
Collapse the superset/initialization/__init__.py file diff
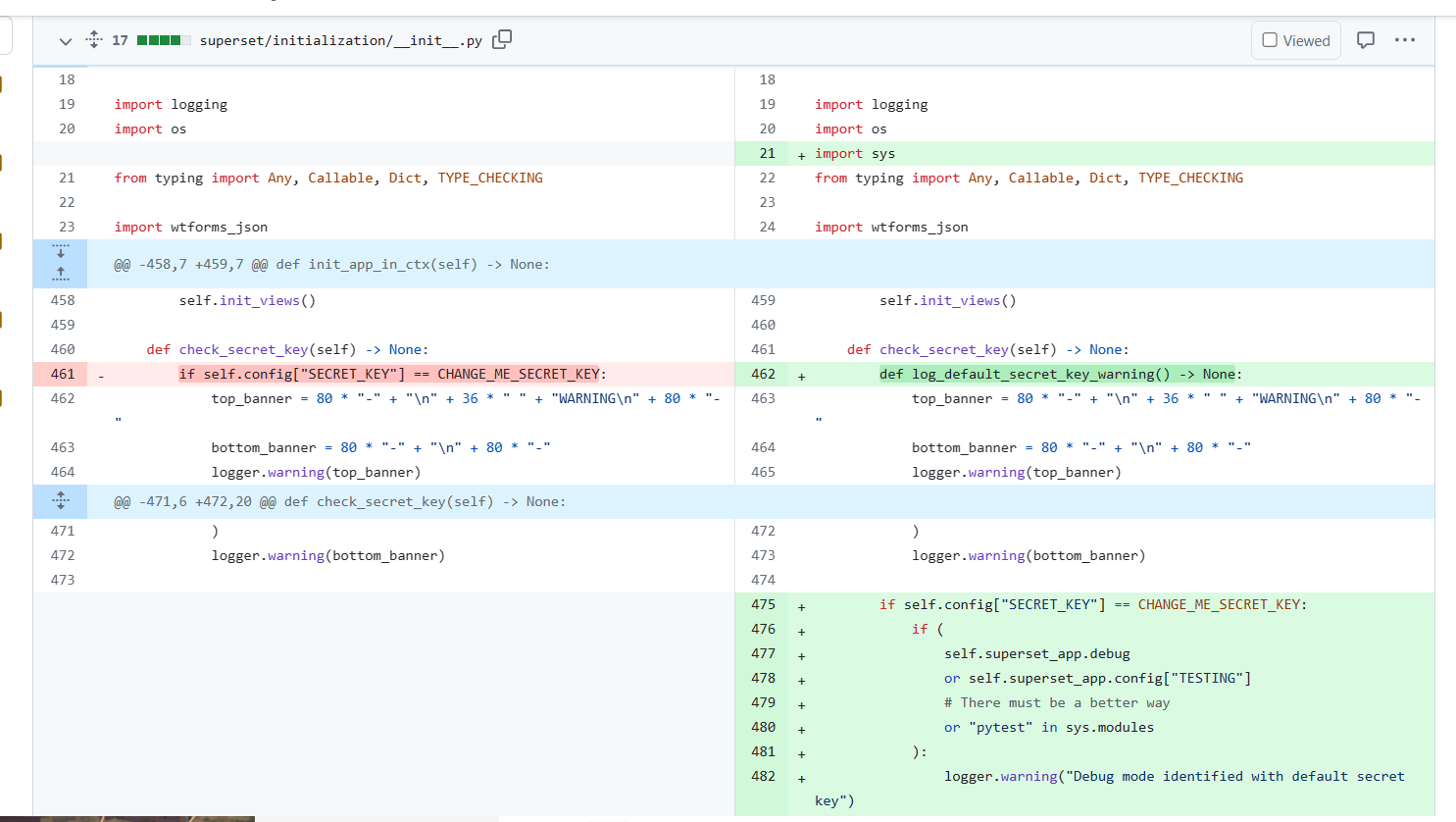65,41
